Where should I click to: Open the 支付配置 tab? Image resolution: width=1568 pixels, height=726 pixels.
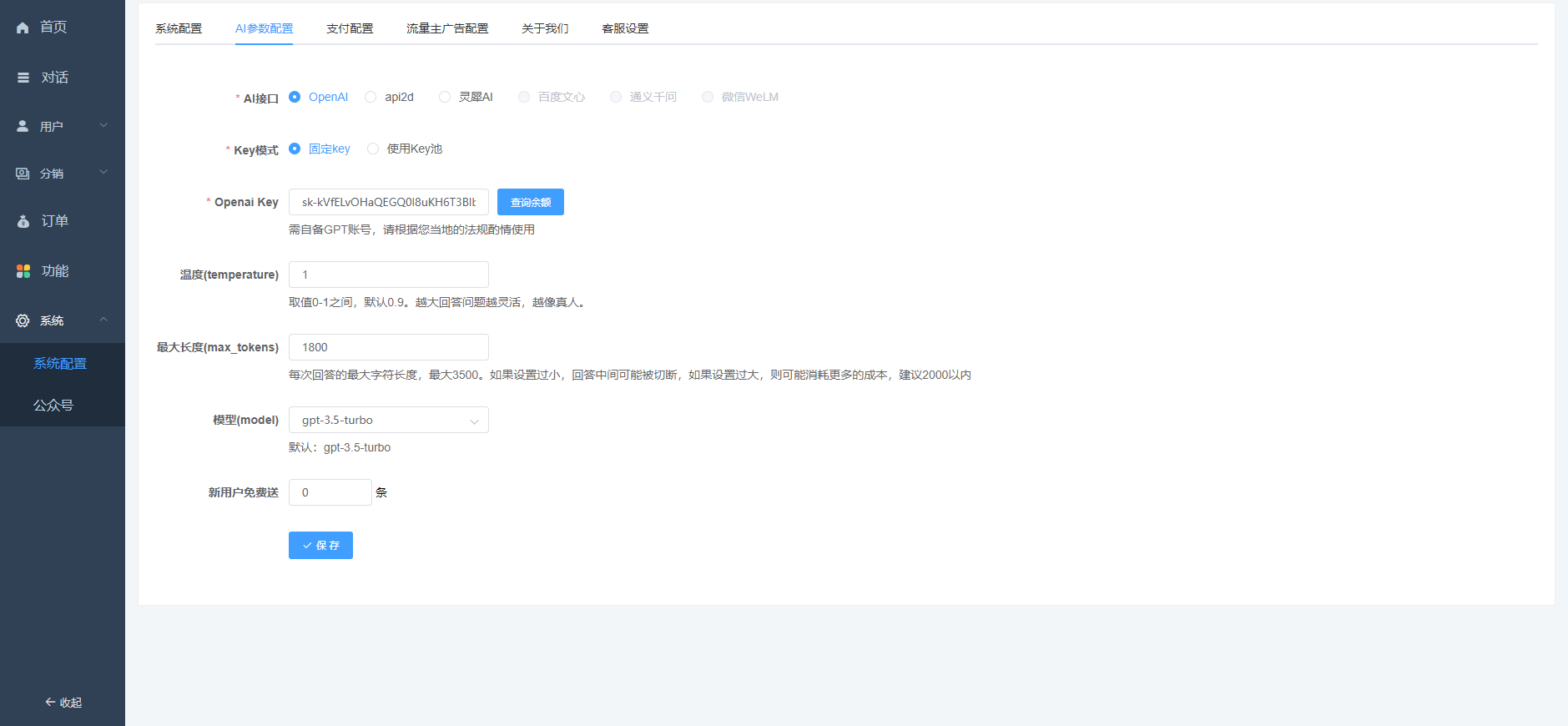click(350, 28)
